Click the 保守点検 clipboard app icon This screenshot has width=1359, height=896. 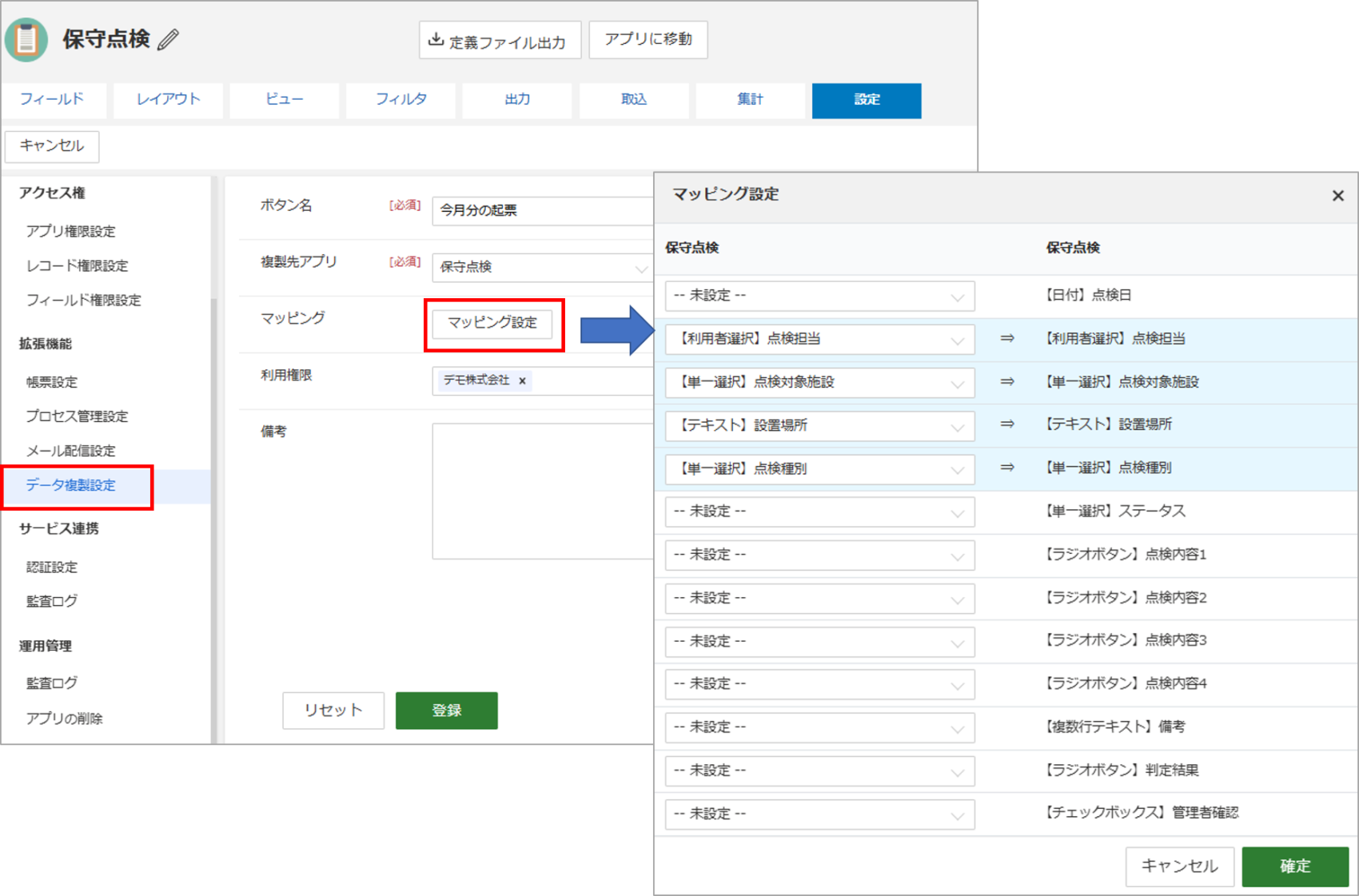tap(26, 38)
